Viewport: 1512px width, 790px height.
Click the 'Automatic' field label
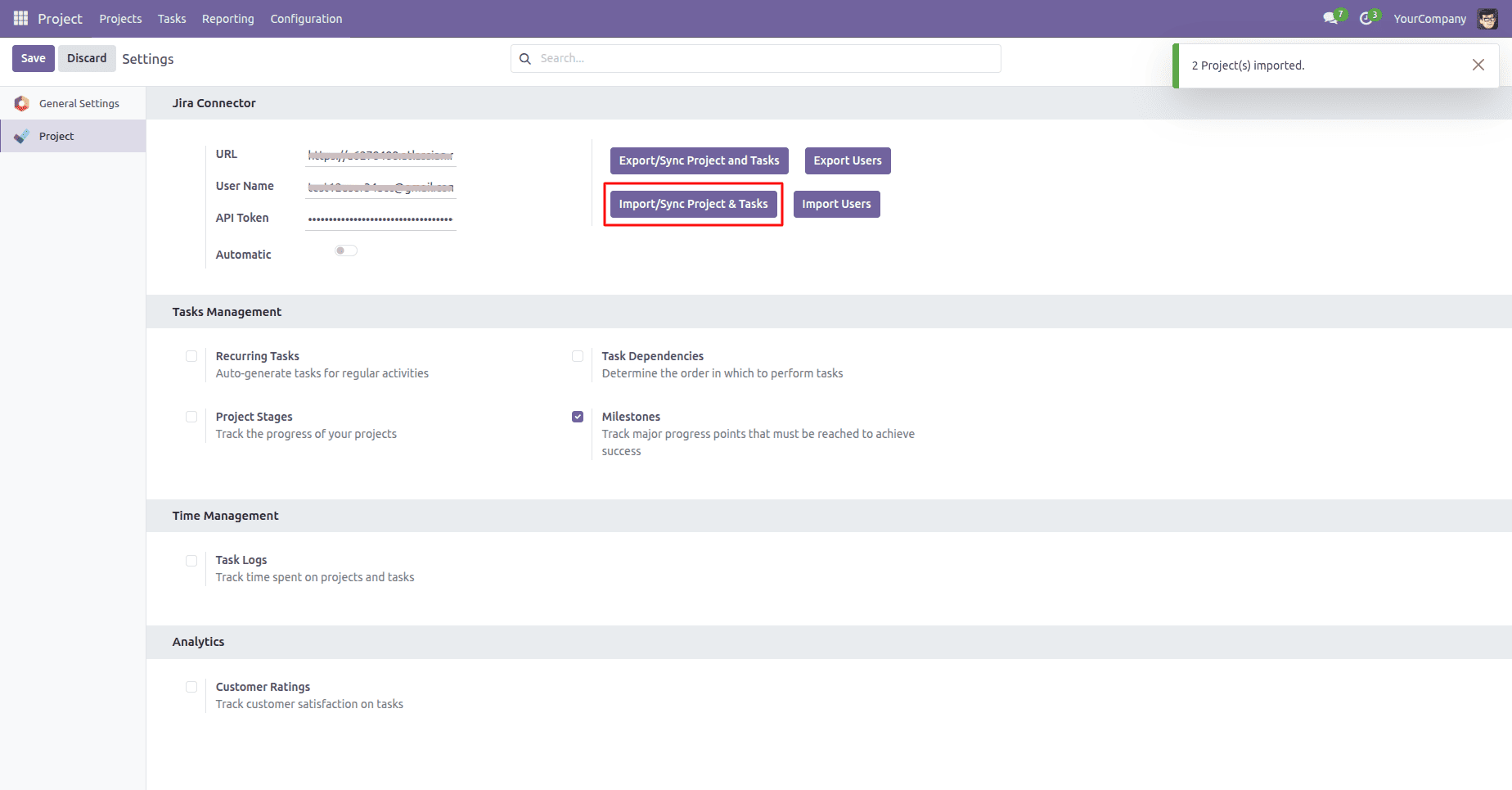[243, 255]
